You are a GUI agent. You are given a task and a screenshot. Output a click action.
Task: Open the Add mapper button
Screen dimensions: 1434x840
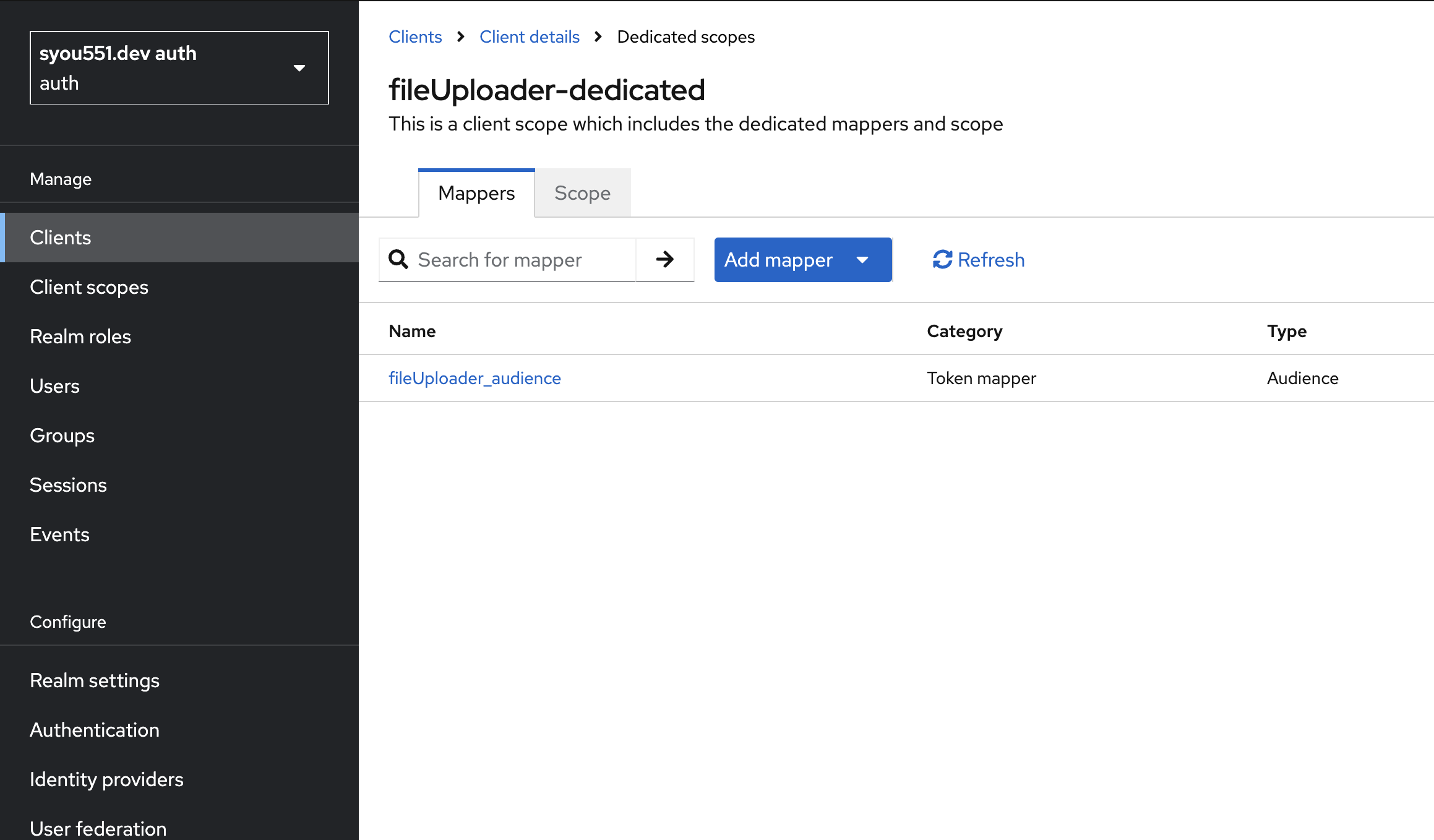(778, 259)
